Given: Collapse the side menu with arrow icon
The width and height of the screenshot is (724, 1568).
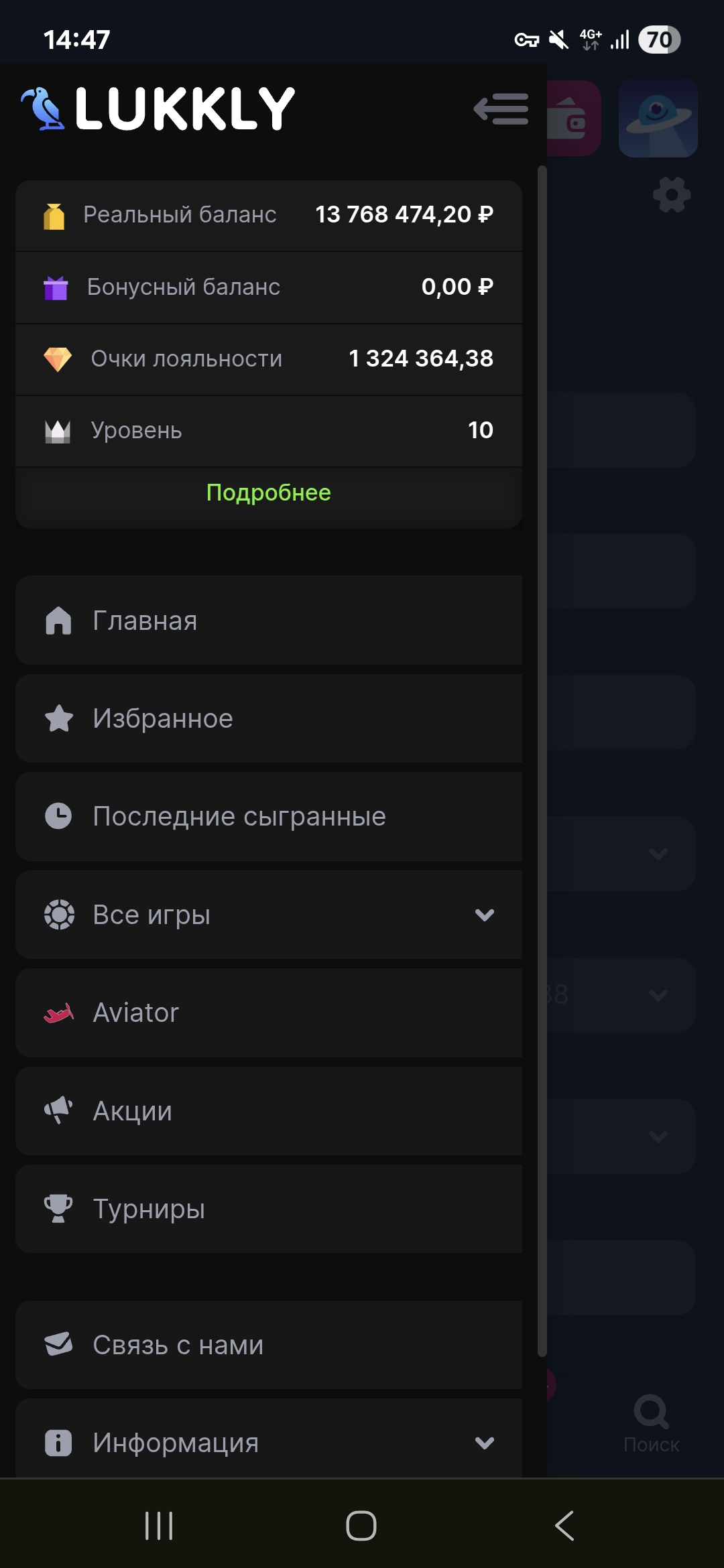Looking at the screenshot, I should 501,109.
